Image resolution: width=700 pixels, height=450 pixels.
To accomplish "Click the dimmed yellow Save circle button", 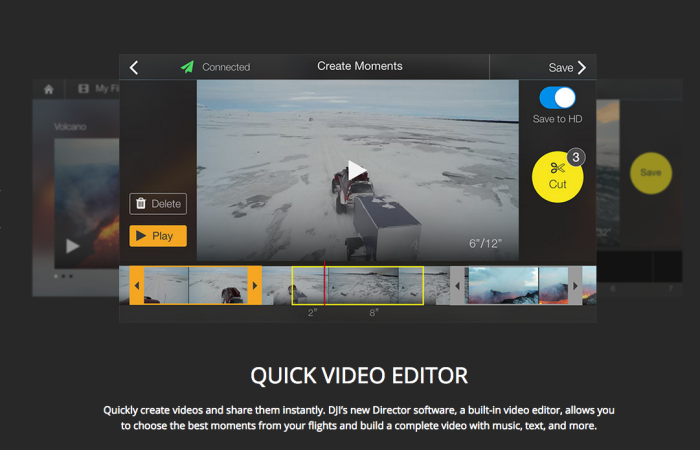I will [650, 172].
